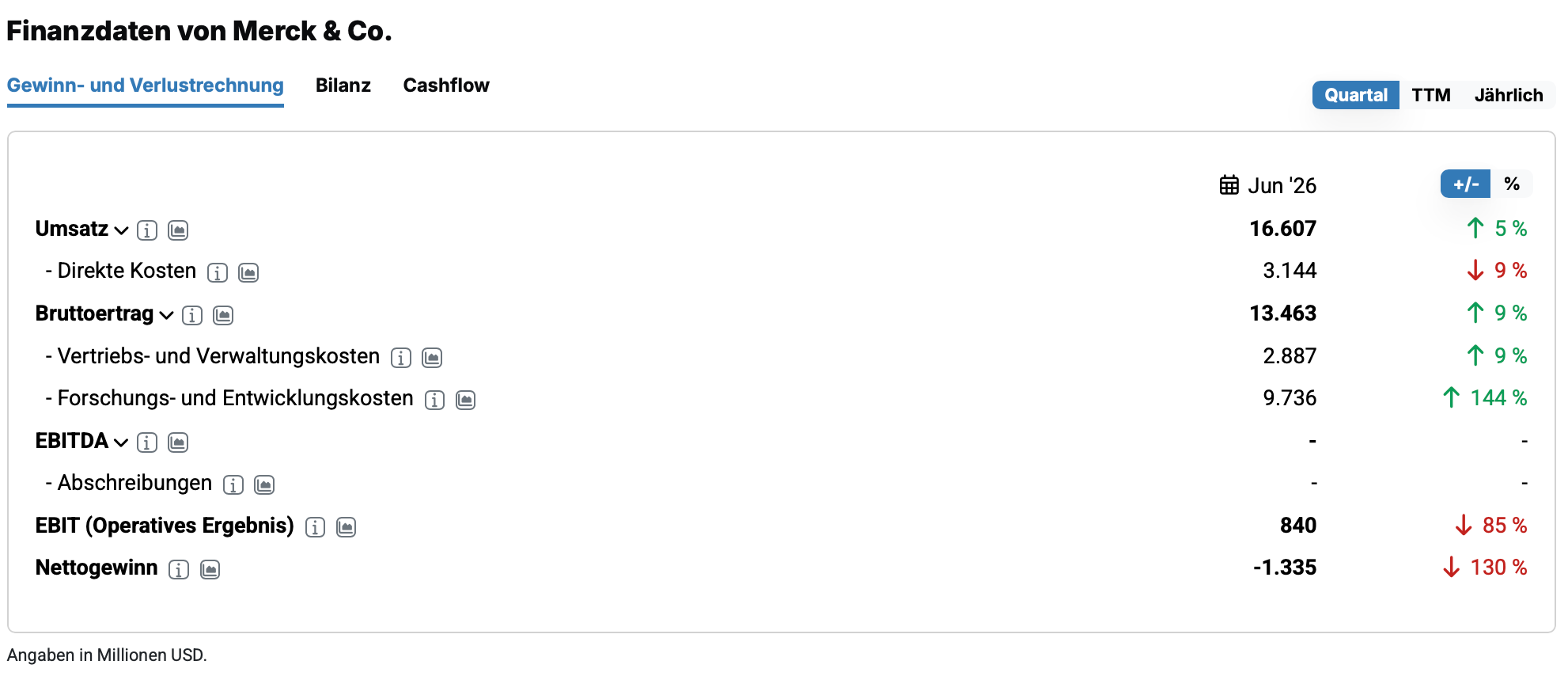
Task: Show chart icon for EBIT (Operatives Ergebnis)
Action: (347, 527)
